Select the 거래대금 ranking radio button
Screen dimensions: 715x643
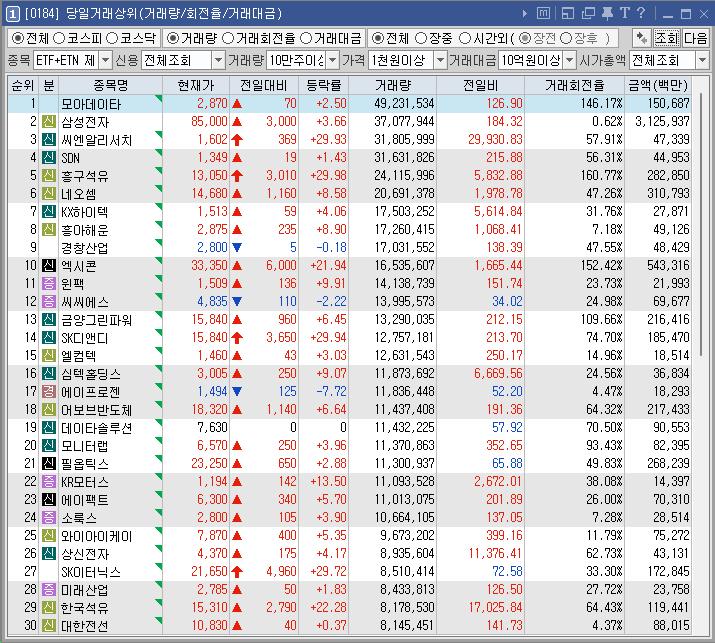click(x=306, y=38)
